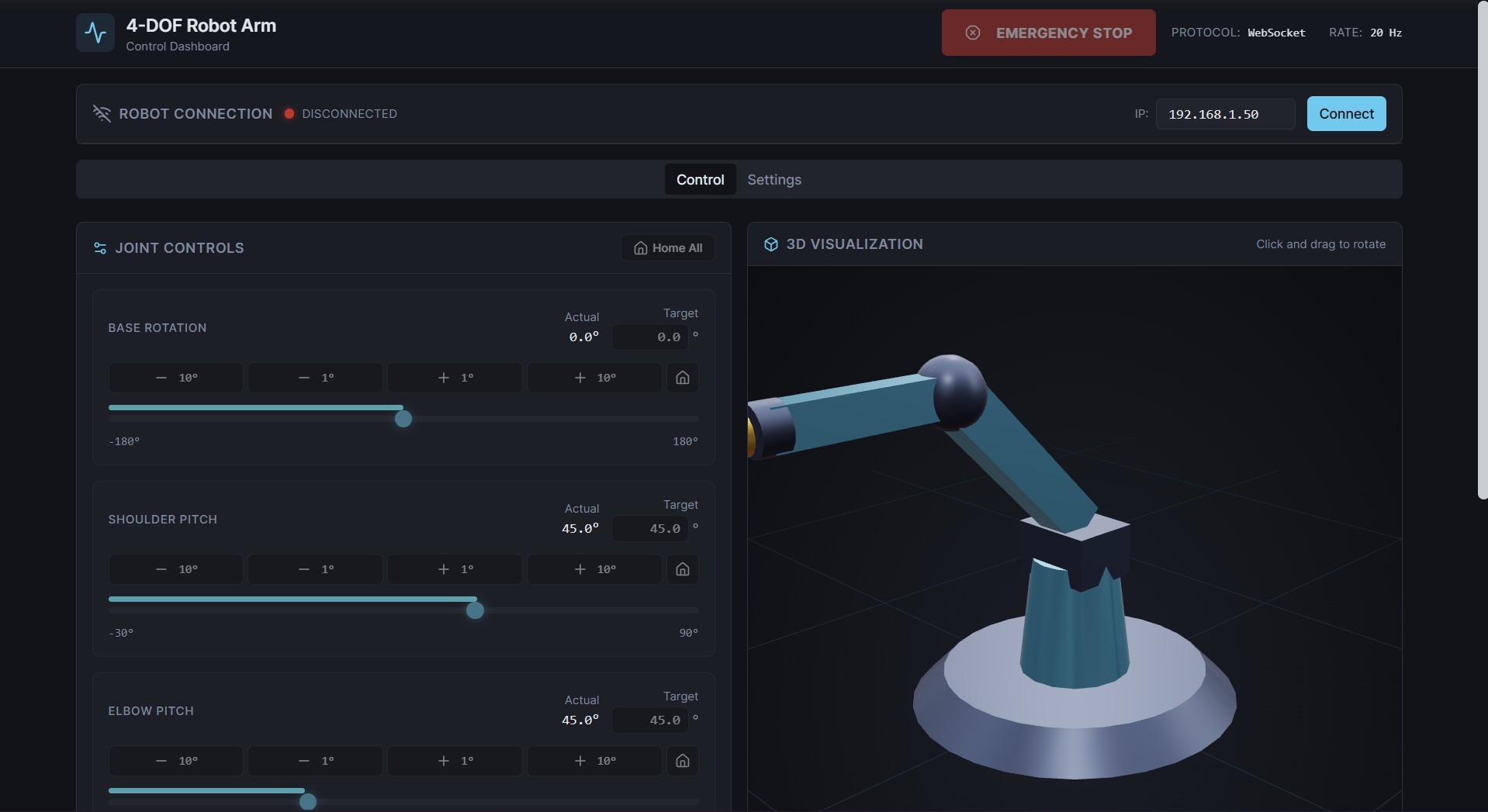Click the home icon on Base Rotation row
Viewport: 1488px width, 812px height.
(x=682, y=378)
